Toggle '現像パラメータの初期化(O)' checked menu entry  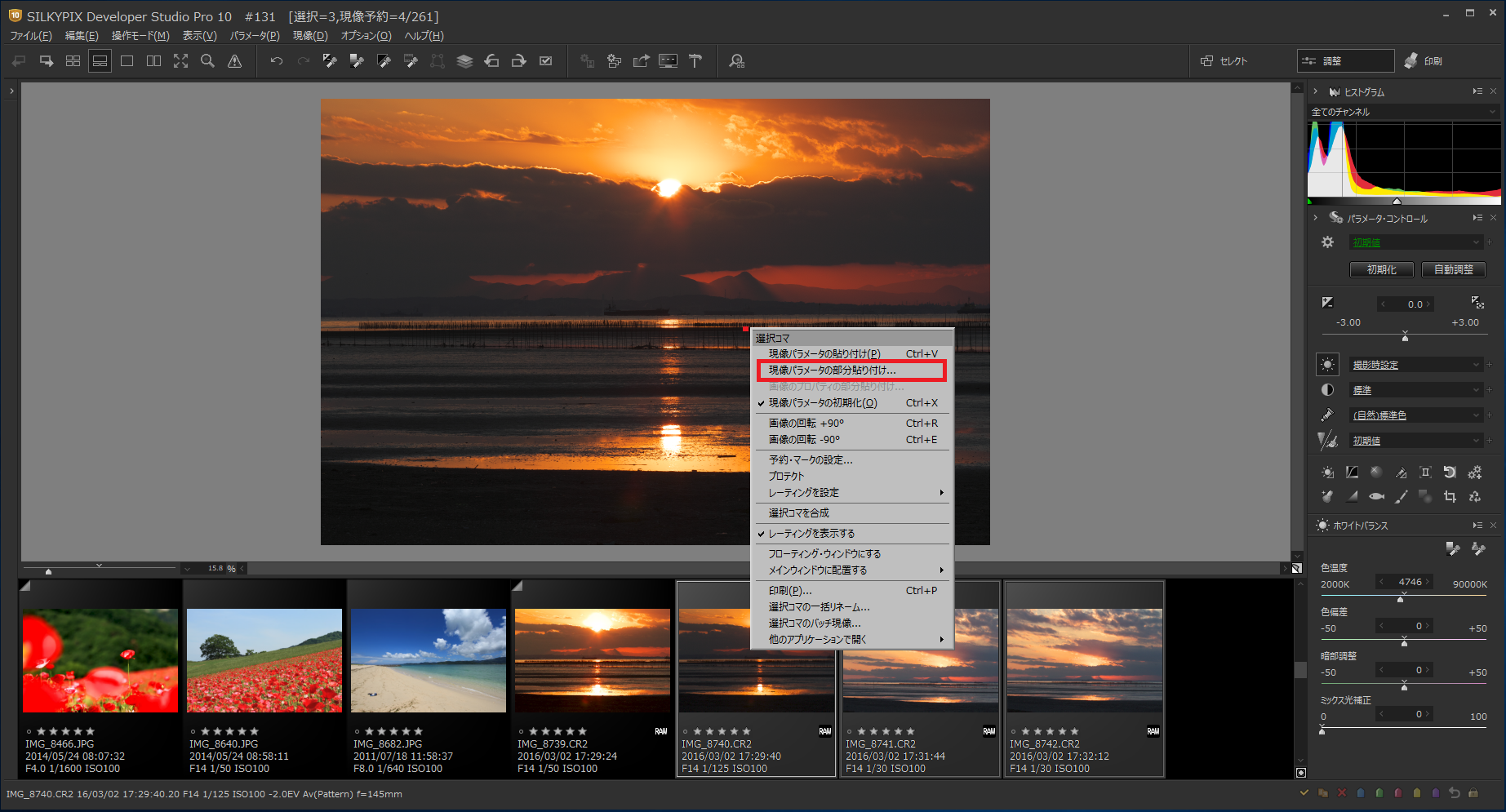click(x=851, y=403)
